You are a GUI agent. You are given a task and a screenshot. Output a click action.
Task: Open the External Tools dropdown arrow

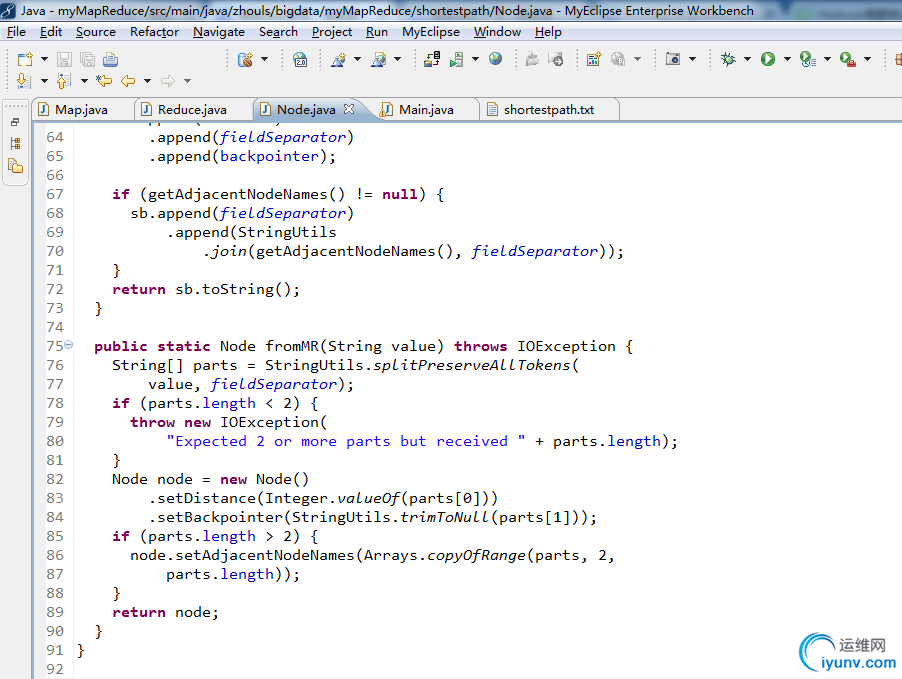(x=867, y=59)
